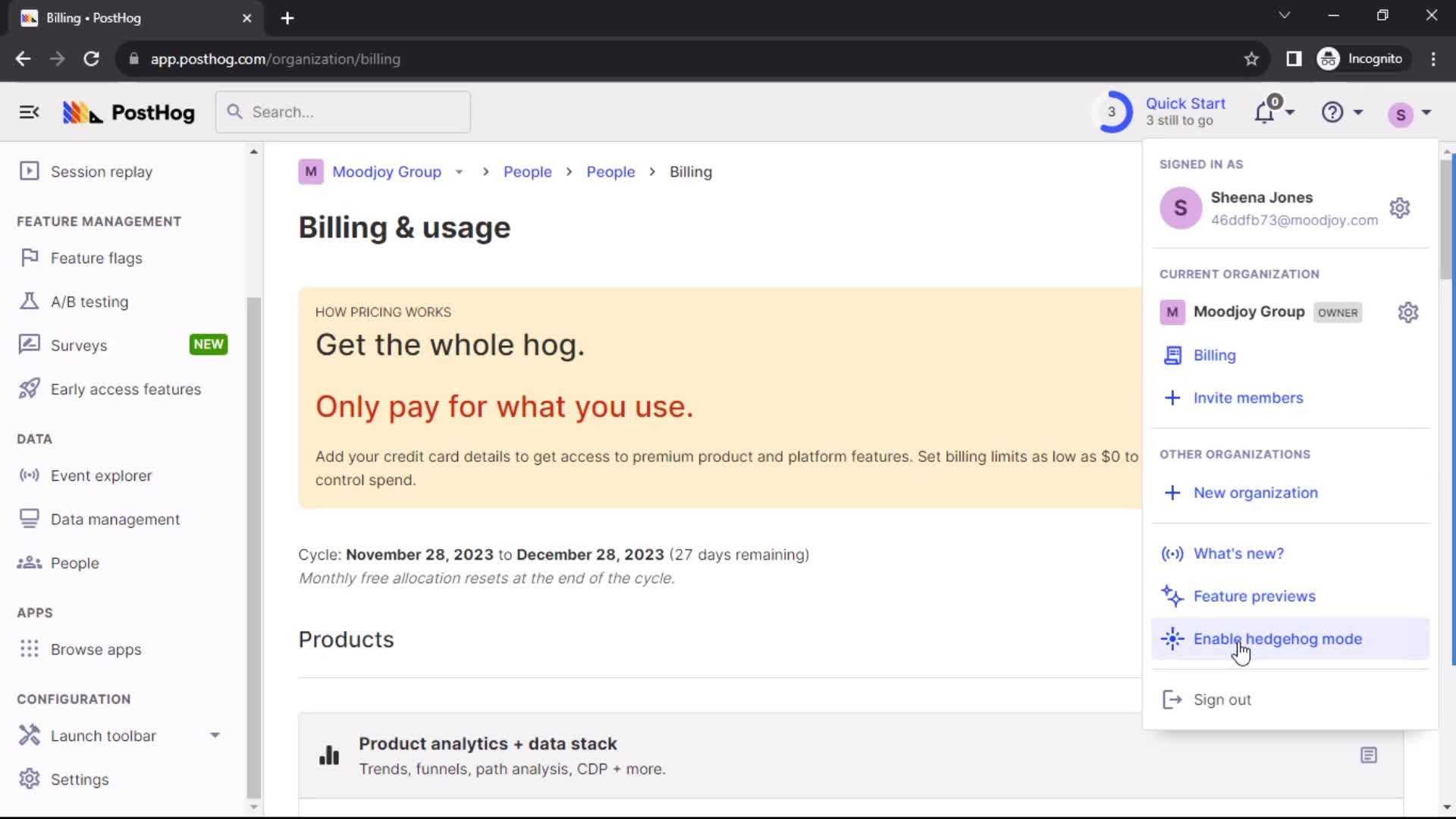This screenshot has height=819, width=1456.
Task: Enable hedgehog mode option
Action: (x=1278, y=638)
